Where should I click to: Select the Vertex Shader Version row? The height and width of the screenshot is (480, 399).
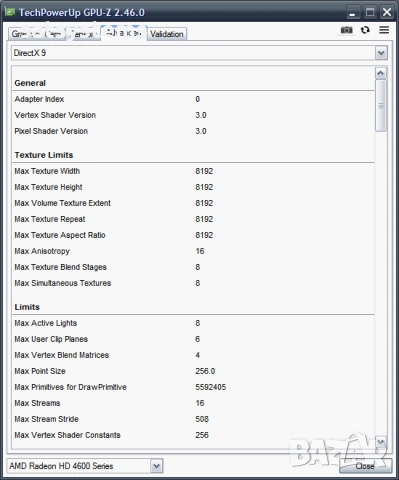click(193, 115)
